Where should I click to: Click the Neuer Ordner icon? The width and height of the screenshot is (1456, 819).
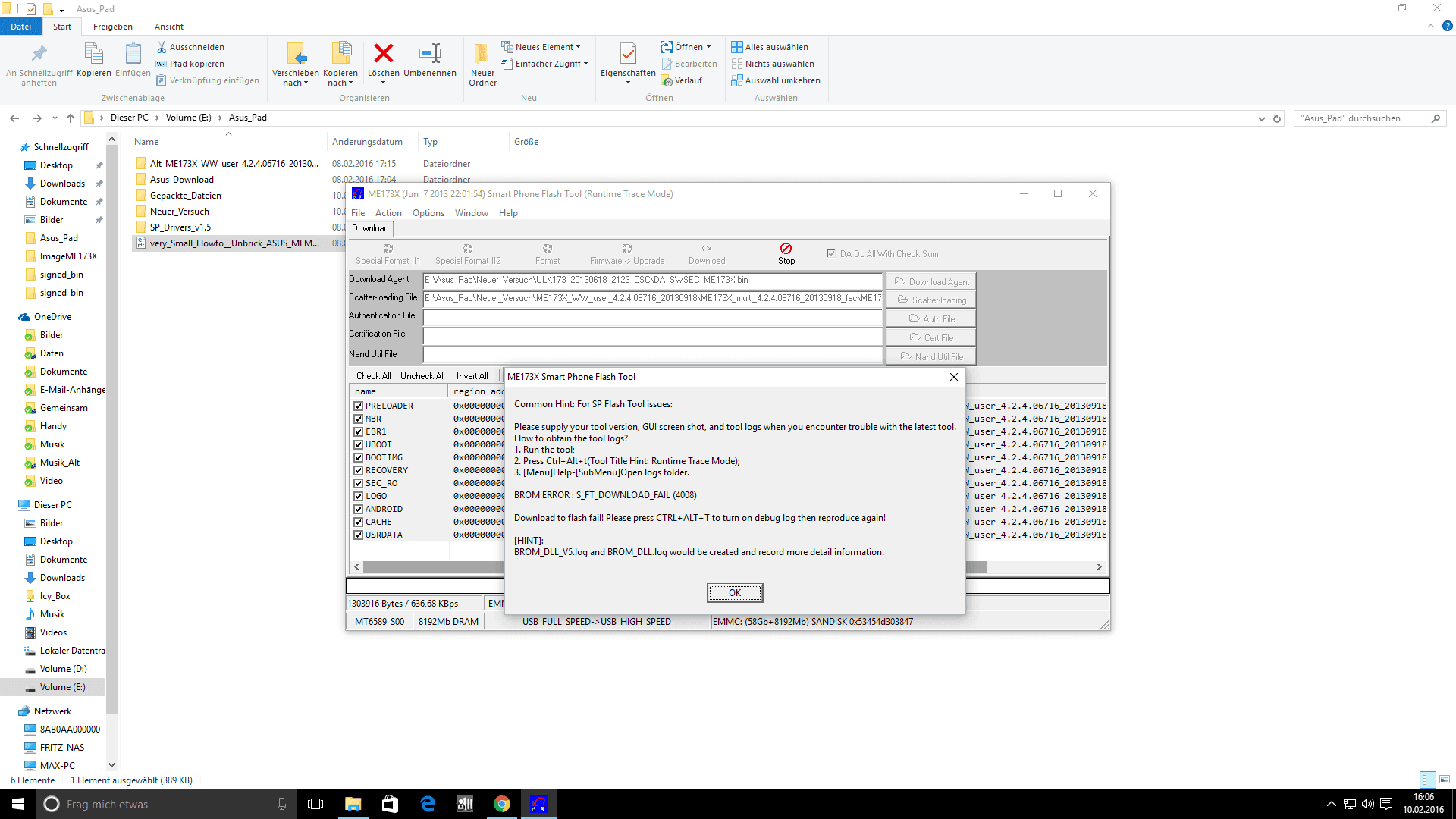coord(482,53)
